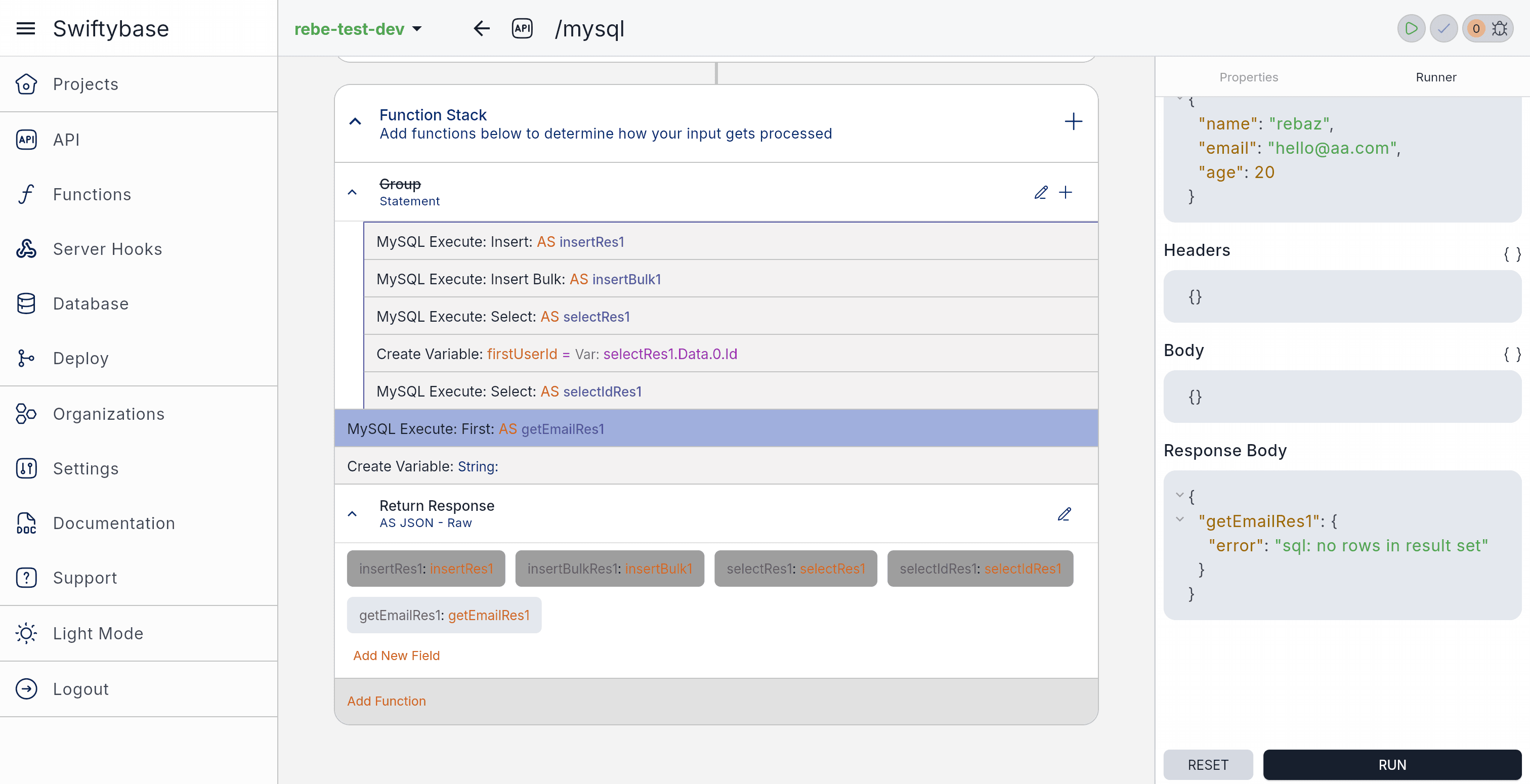Select Light Mode menu item
This screenshot has width=1530, height=784.
(139, 633)
